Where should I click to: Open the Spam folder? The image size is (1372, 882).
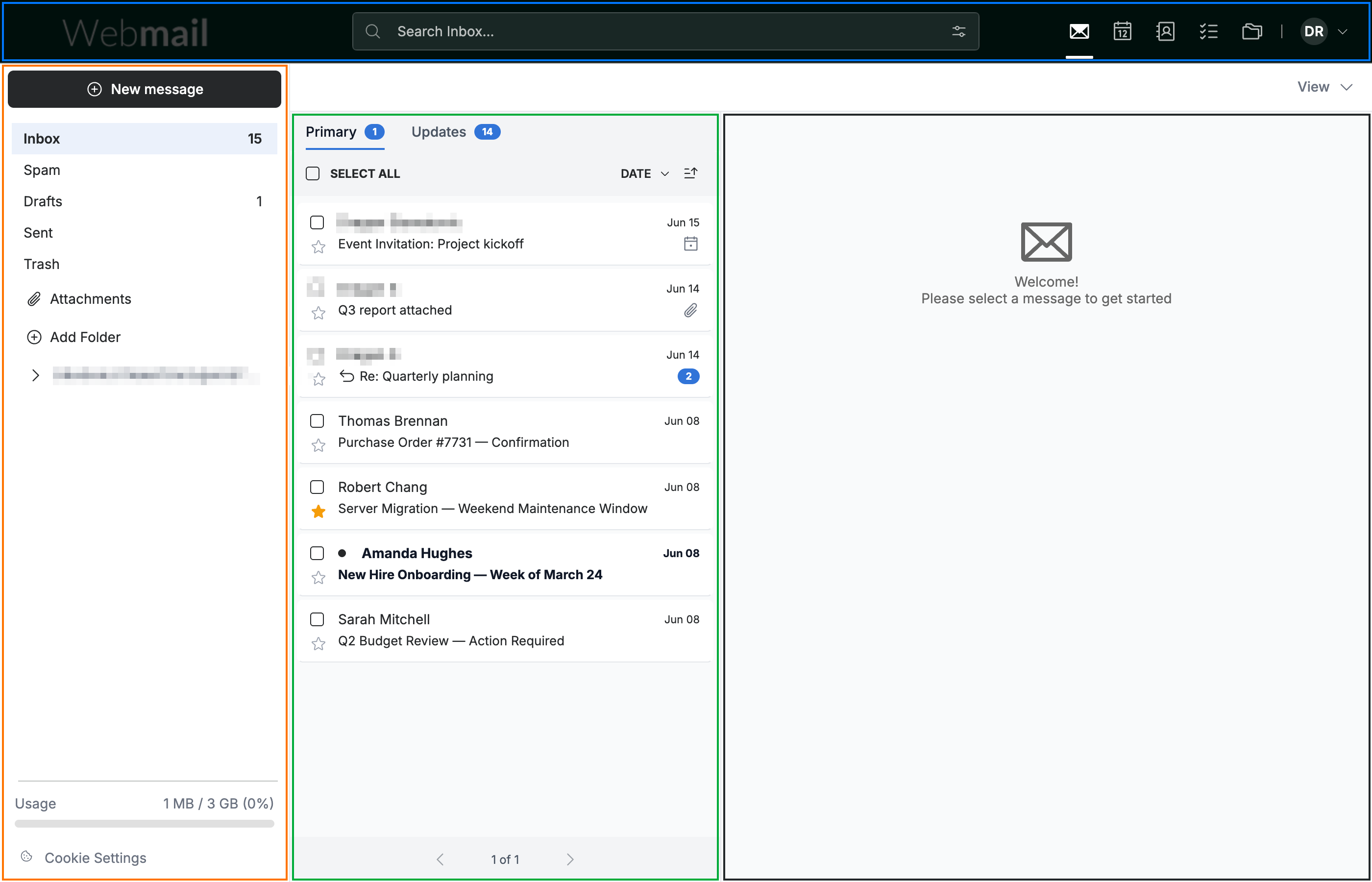click(144, 170)
